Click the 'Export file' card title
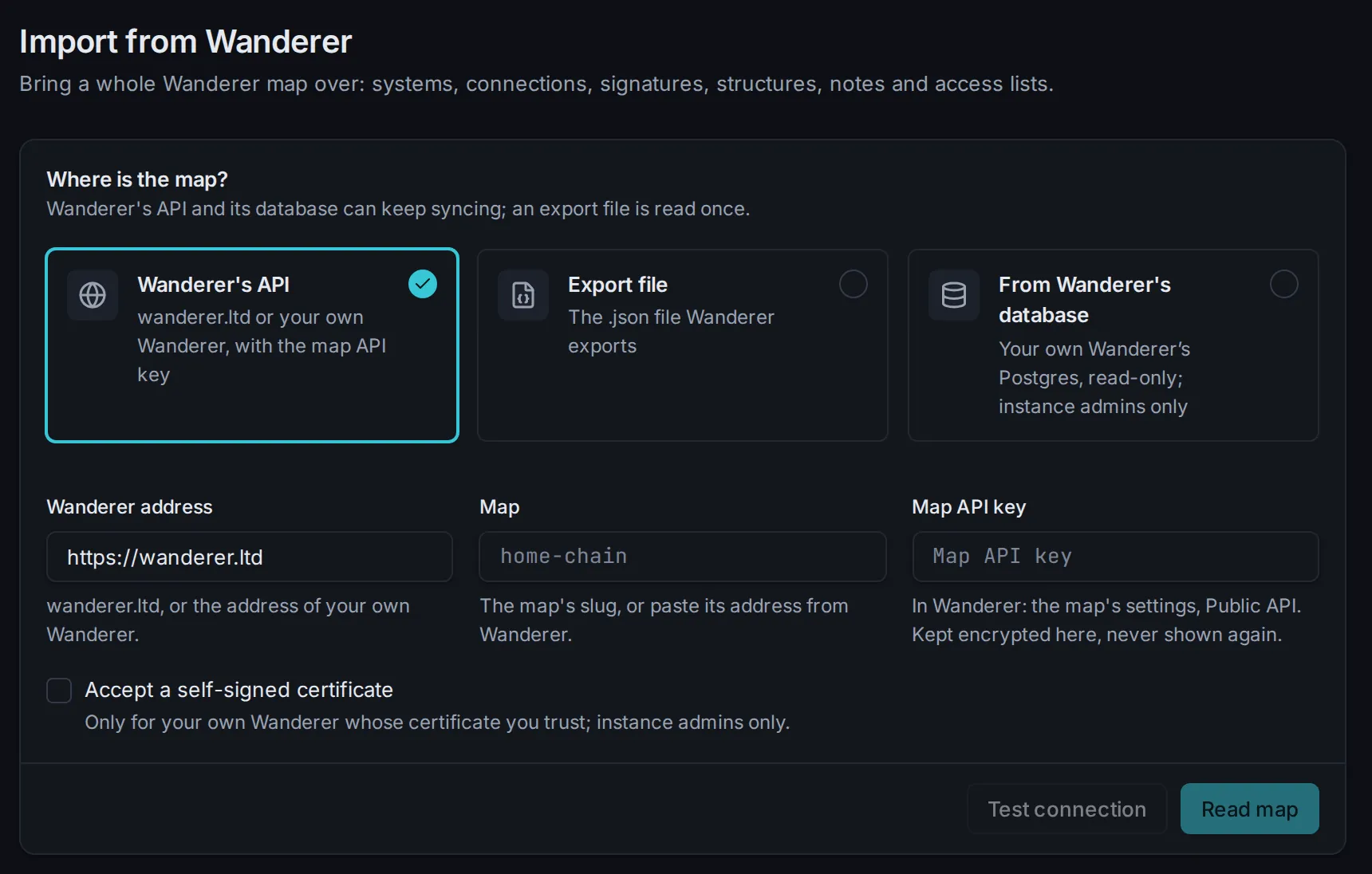1372x874 pixels. coord(617,285)
